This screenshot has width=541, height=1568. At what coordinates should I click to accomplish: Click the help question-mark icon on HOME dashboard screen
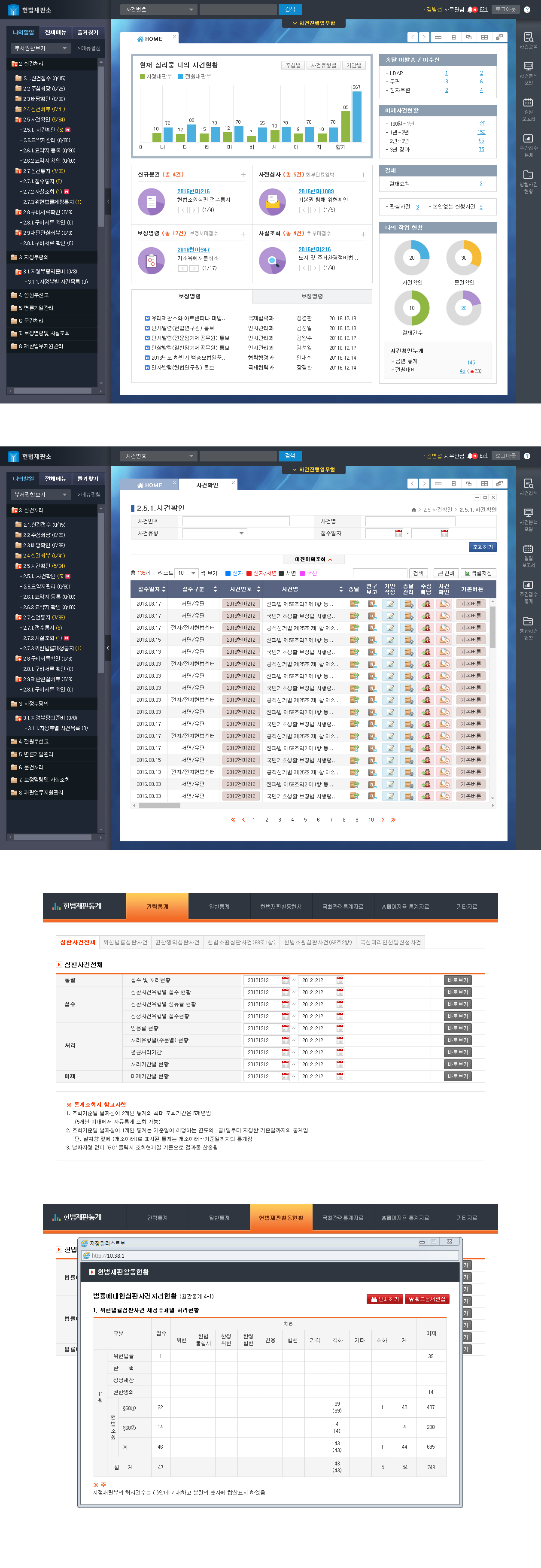point(527,10)
